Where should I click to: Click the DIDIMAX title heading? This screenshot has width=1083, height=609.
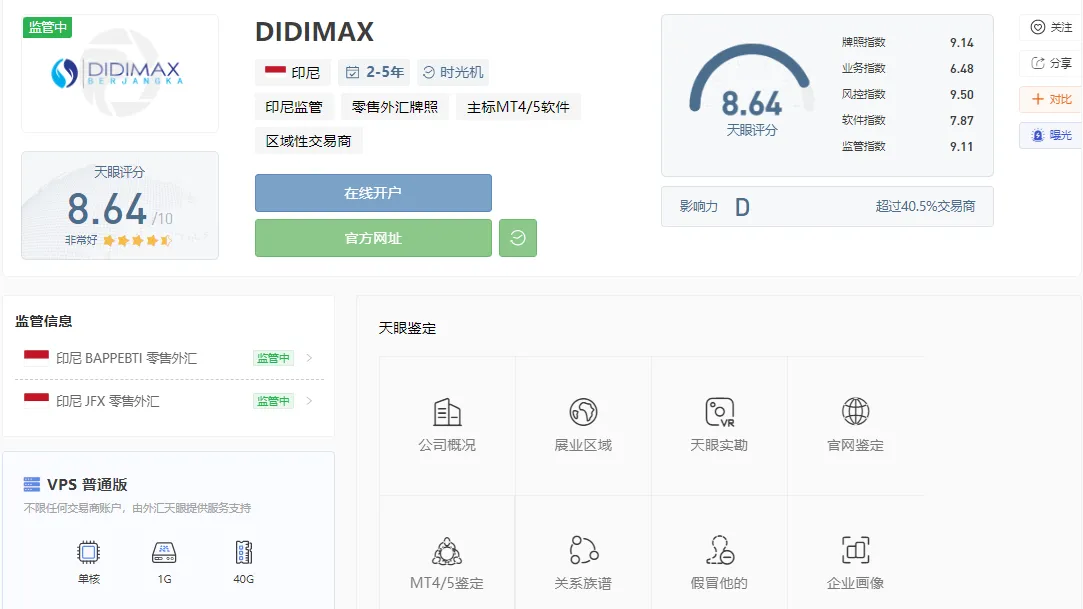click(314, 32)
